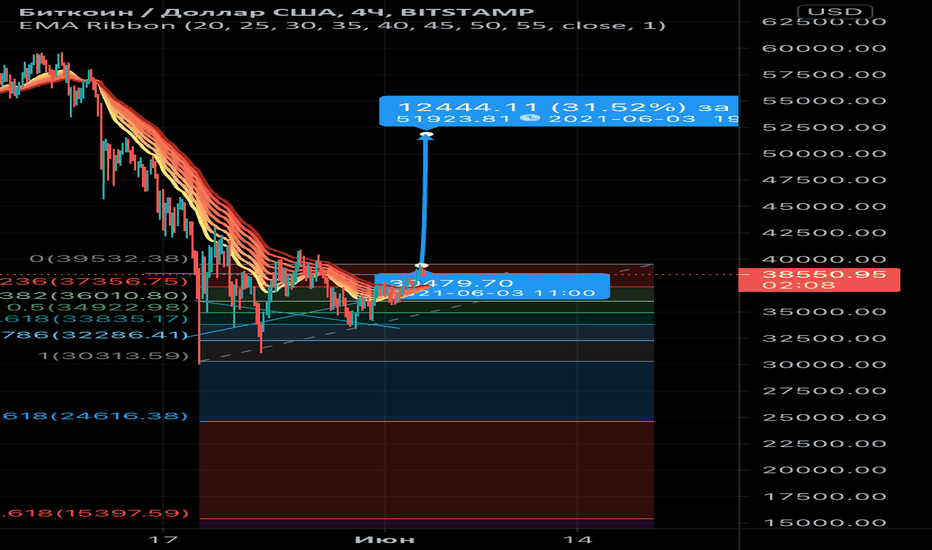Viewport: 932px width, 550px height.
Task: Click the 14 date label on time axis
Action: tap(578, 539)
